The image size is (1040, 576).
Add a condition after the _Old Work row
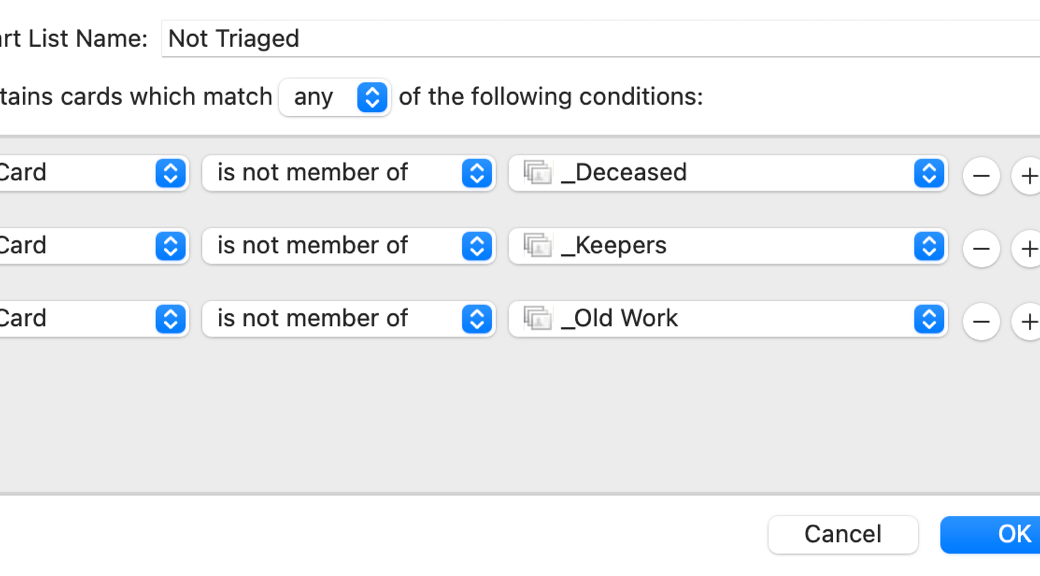point(1028,322)
